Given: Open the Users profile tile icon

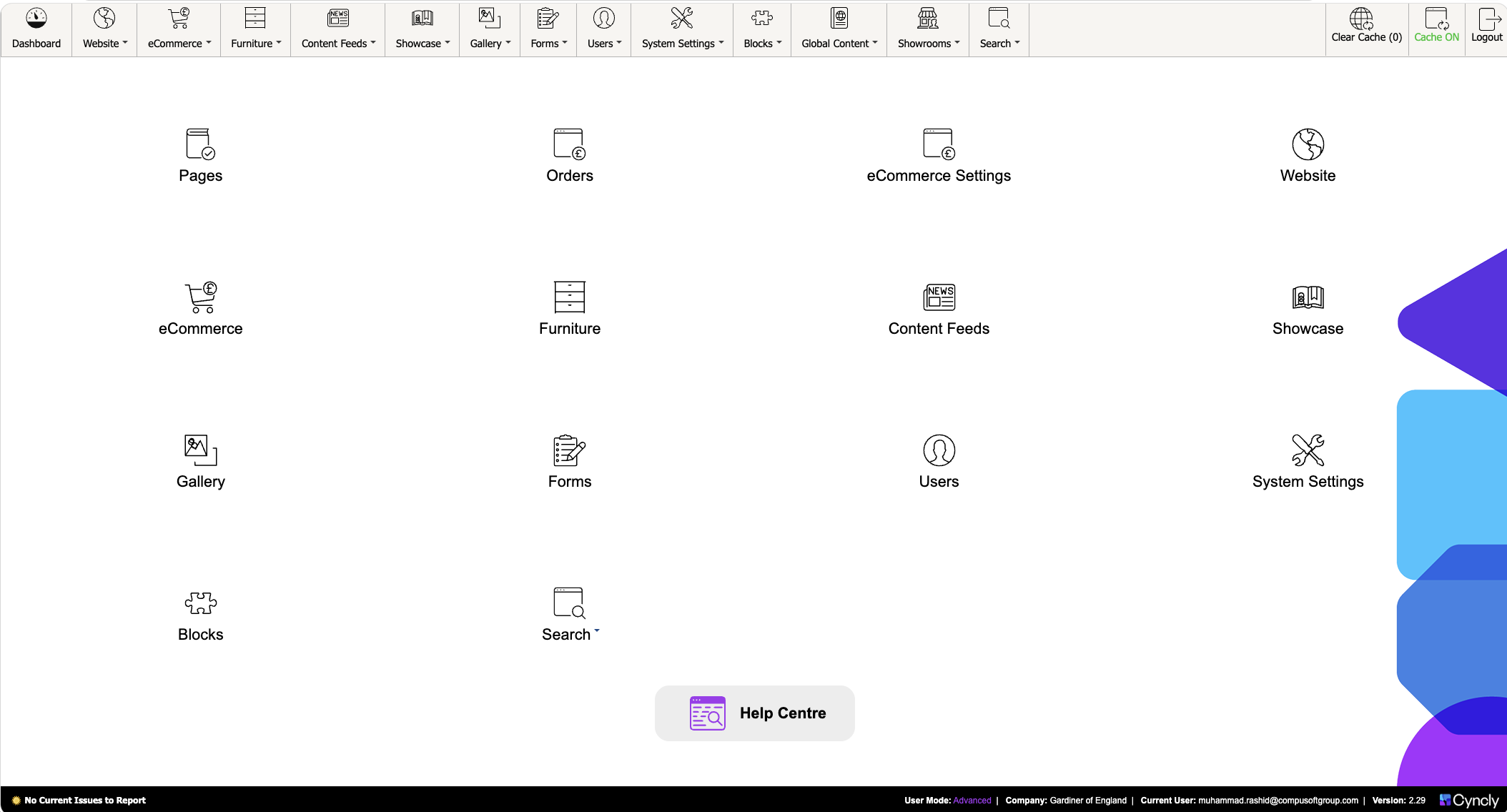Looking at the screenshot, I should tap(939, 450).
